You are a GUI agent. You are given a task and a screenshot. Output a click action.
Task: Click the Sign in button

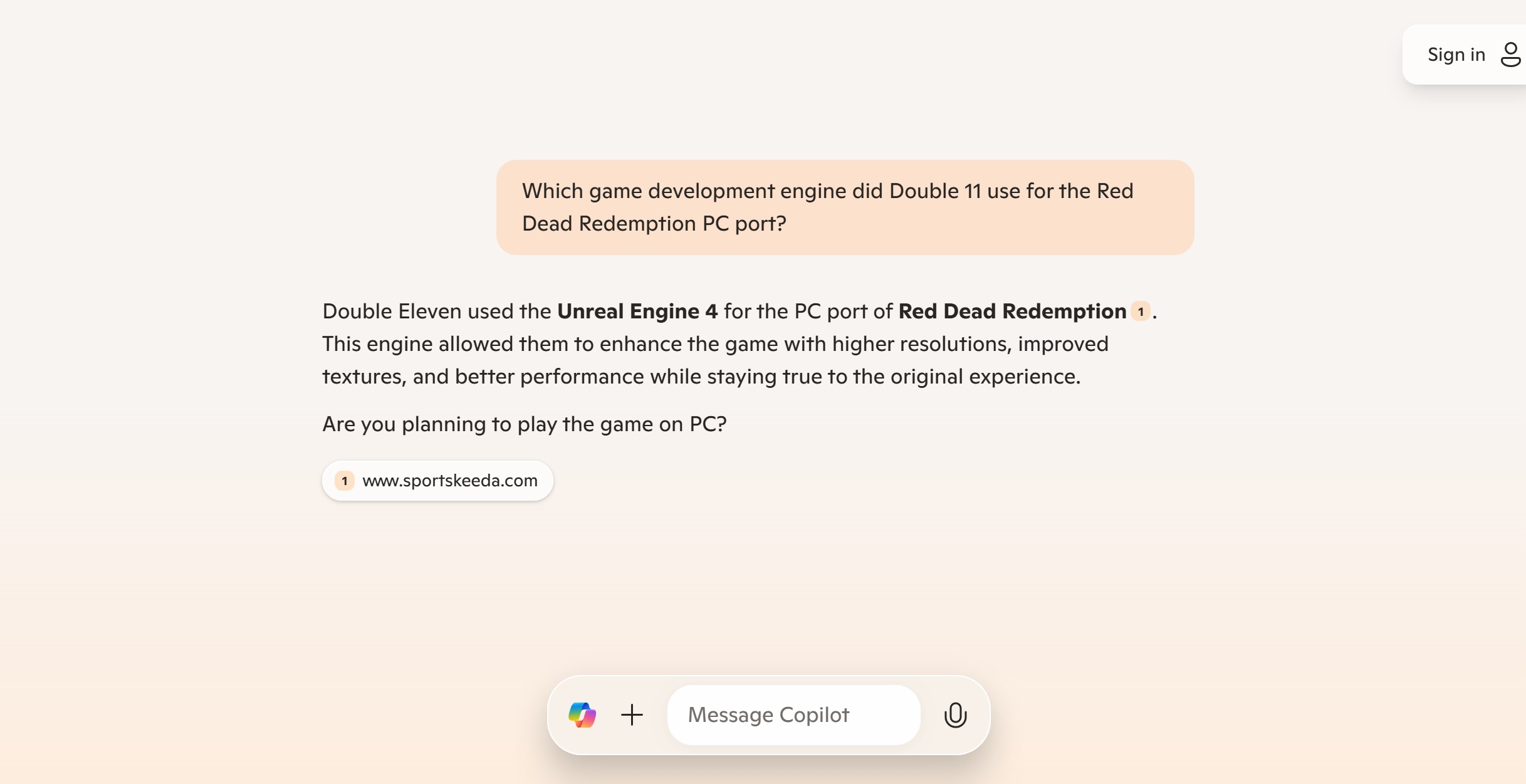pyautogui.click(x=1456, y=55)
